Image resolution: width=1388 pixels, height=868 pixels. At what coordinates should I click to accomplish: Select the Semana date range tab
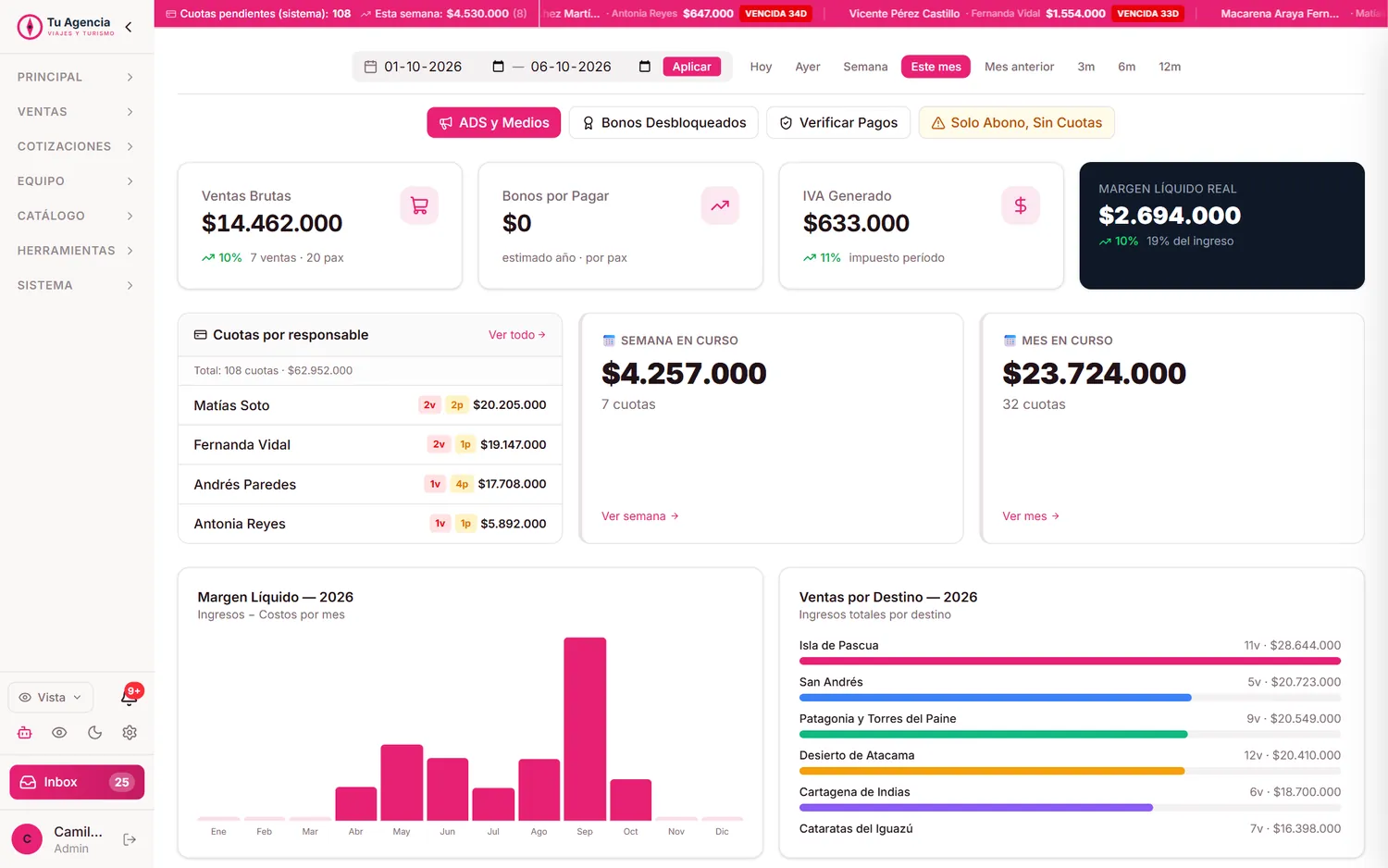(x=865, y=67)
